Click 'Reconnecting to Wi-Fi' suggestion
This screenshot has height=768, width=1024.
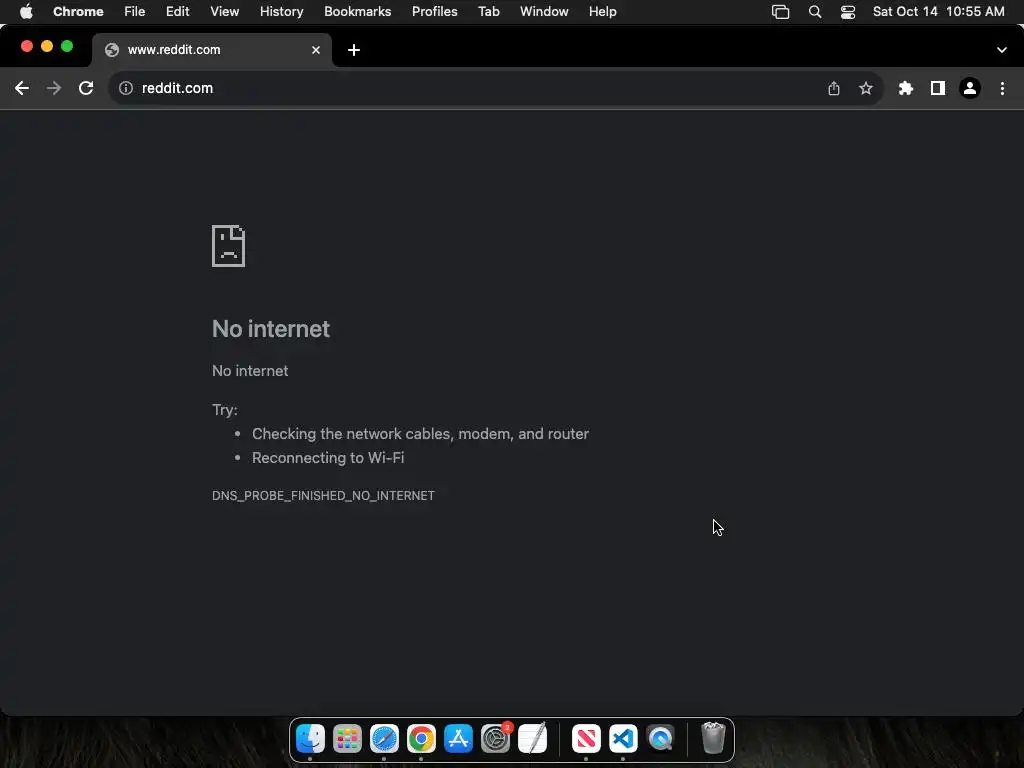point(328,458)
